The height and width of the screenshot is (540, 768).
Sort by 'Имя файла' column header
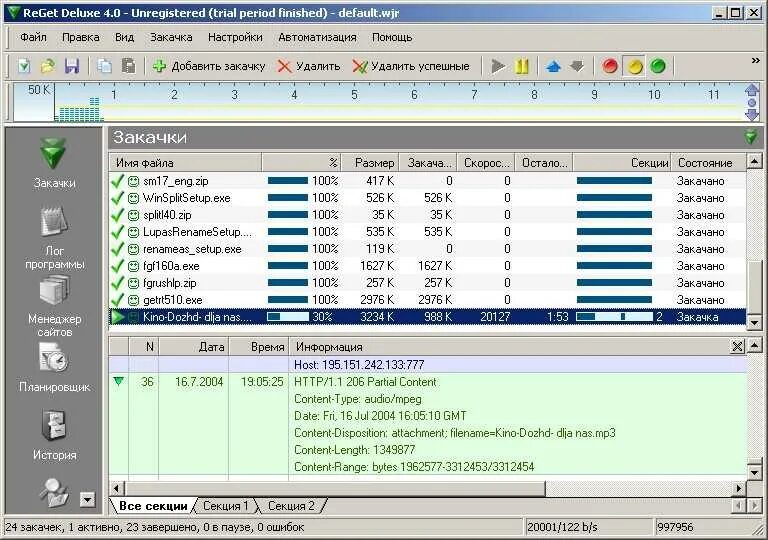[x=186, y=163]
